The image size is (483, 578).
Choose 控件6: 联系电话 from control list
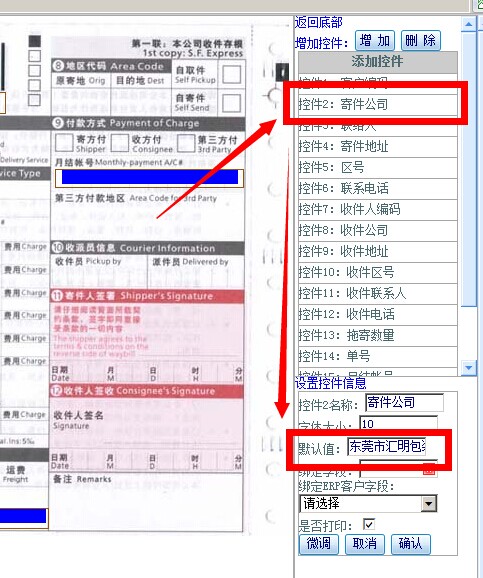(x=378, y=189)
